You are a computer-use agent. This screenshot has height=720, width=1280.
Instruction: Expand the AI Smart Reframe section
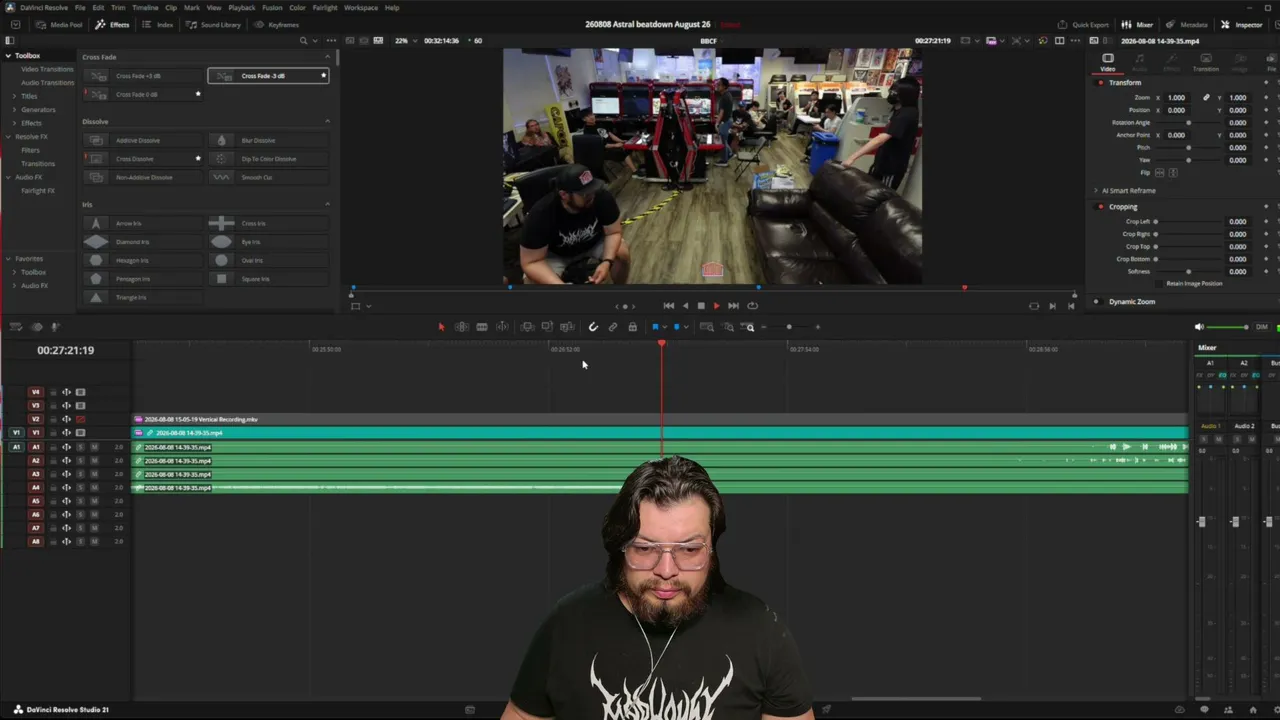1095,190
